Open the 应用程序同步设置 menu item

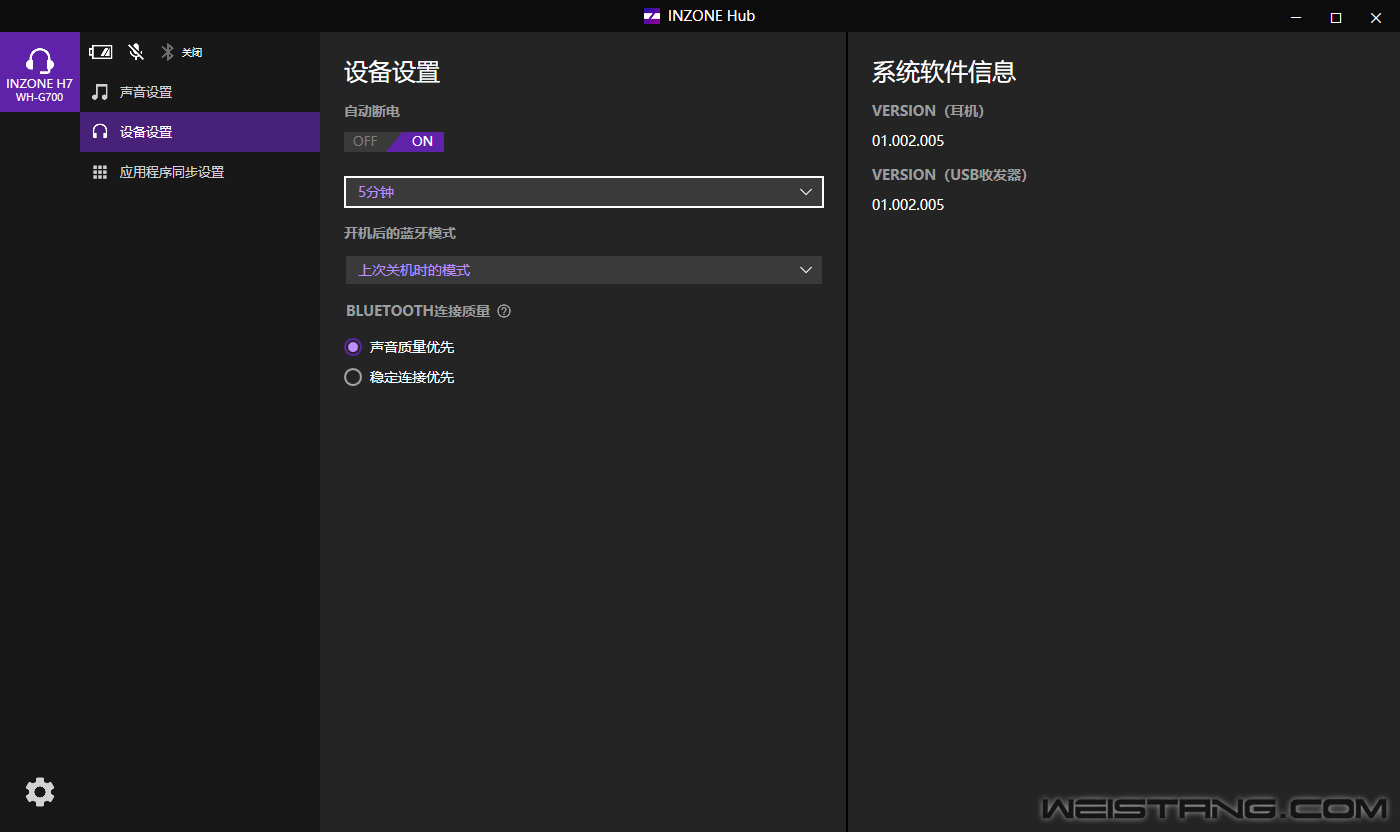click(200, 172)
